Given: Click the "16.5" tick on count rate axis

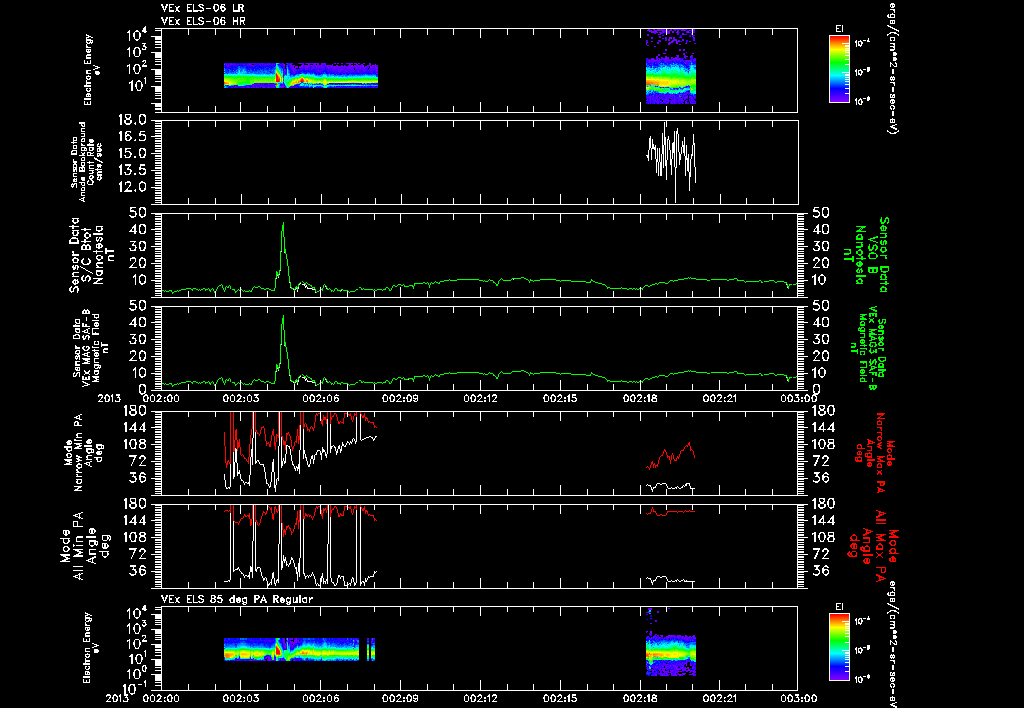Looking at the screenshot, I should 133,137.
